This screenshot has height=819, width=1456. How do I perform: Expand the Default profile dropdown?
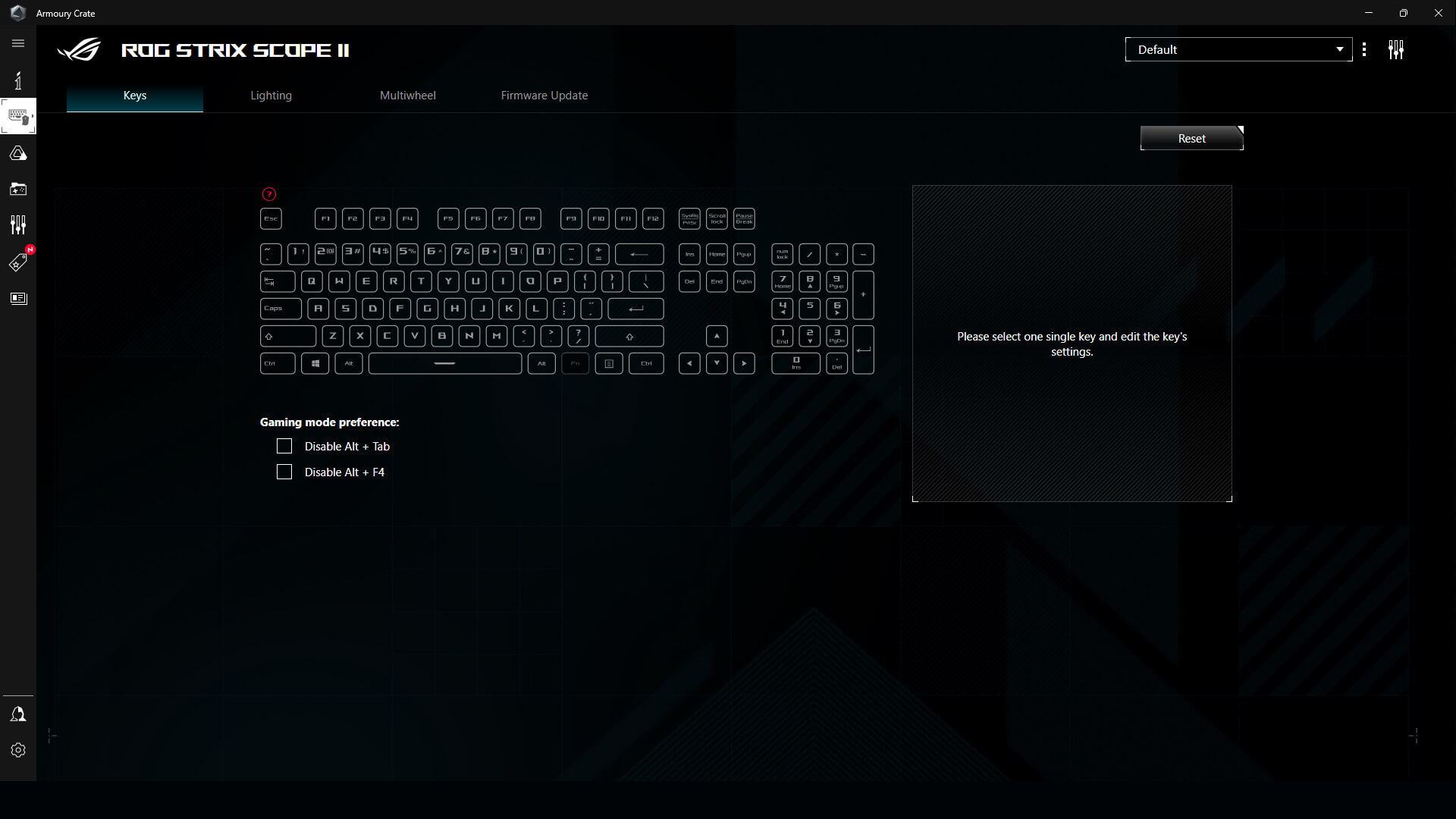1238,49
